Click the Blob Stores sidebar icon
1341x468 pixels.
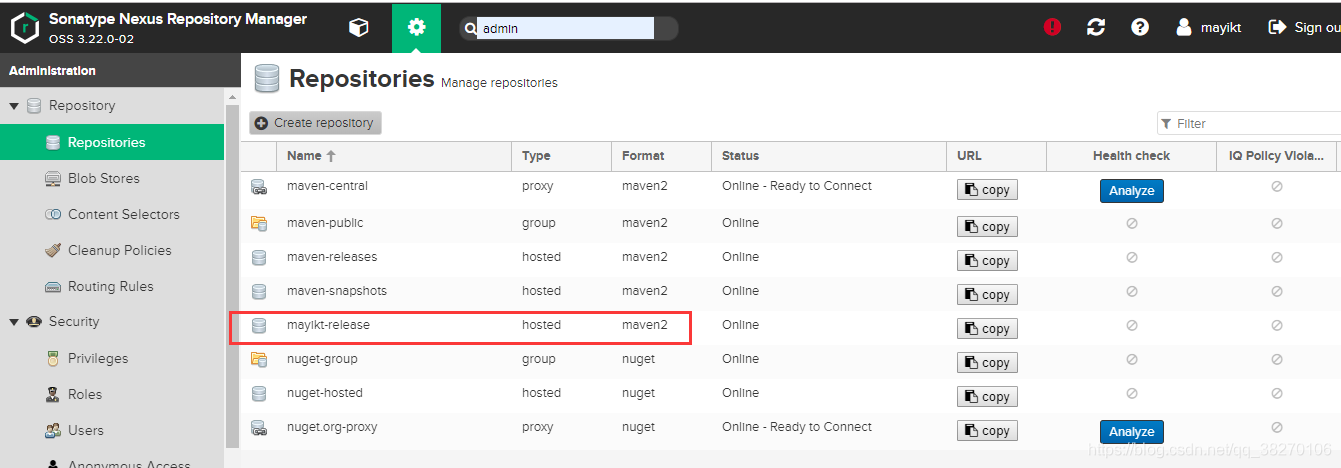click(x=53, y=178)
